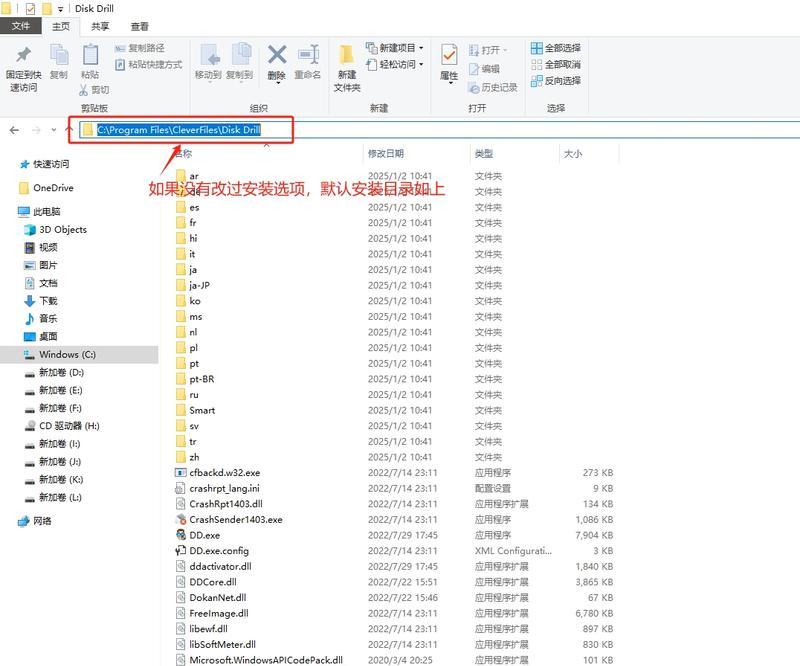Select DokanNet.dll file
This screenshot has height=666, width=800.
211,597
